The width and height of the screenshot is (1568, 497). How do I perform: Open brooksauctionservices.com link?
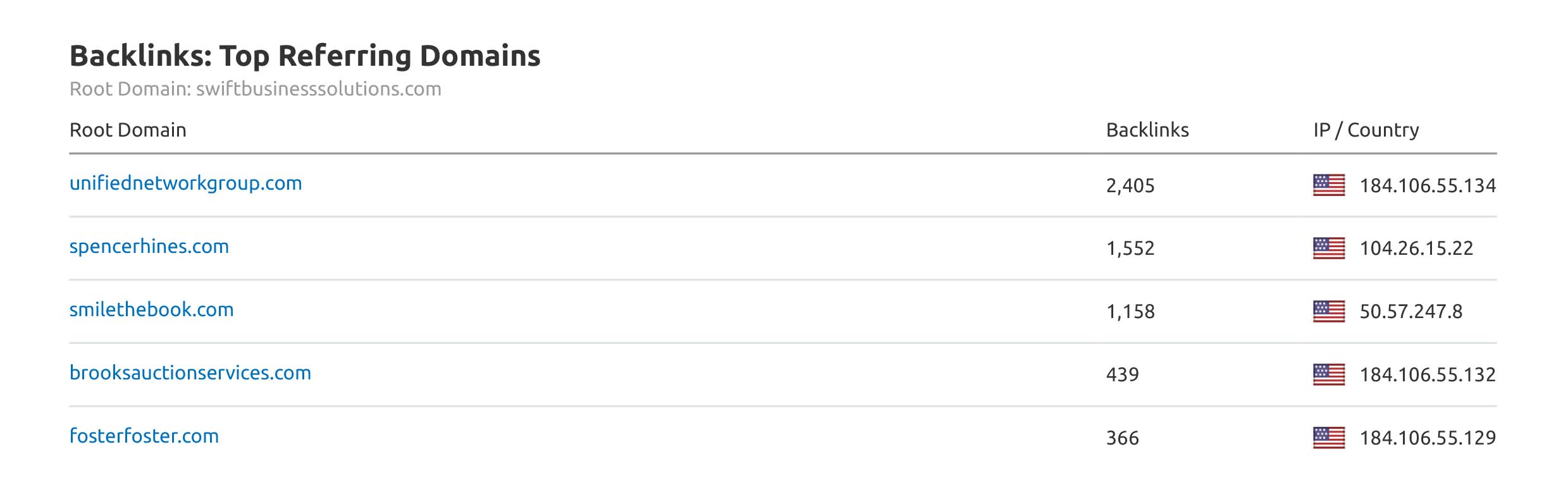click(190, 373)
